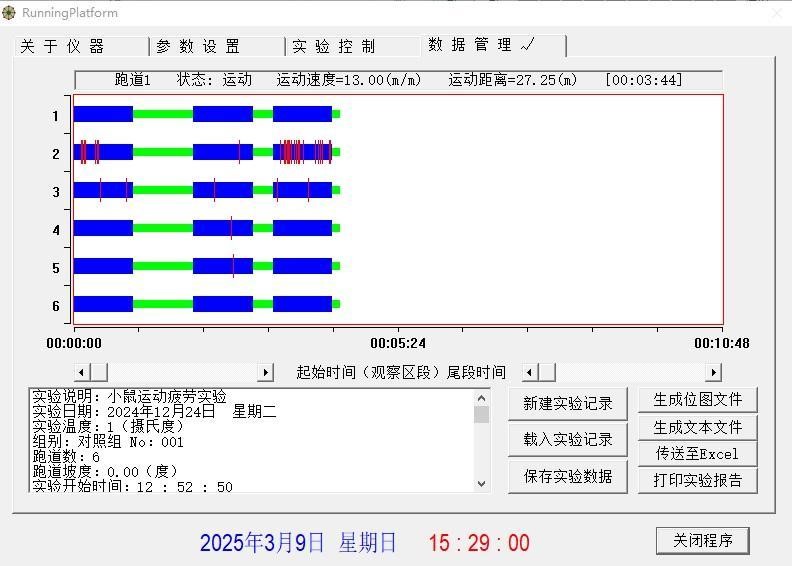The width and height of the screenshot is (792, 566).
Task: Click 关闭程序 to close the program
Action: click(x=702, y=540)
